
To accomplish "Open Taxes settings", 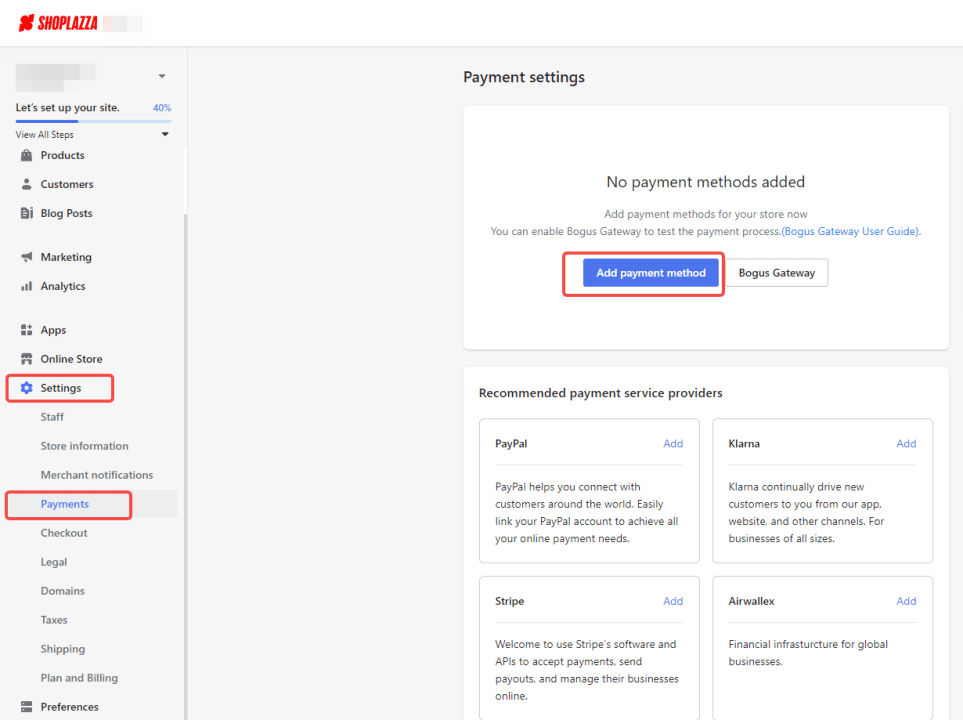I will [54, 620].
